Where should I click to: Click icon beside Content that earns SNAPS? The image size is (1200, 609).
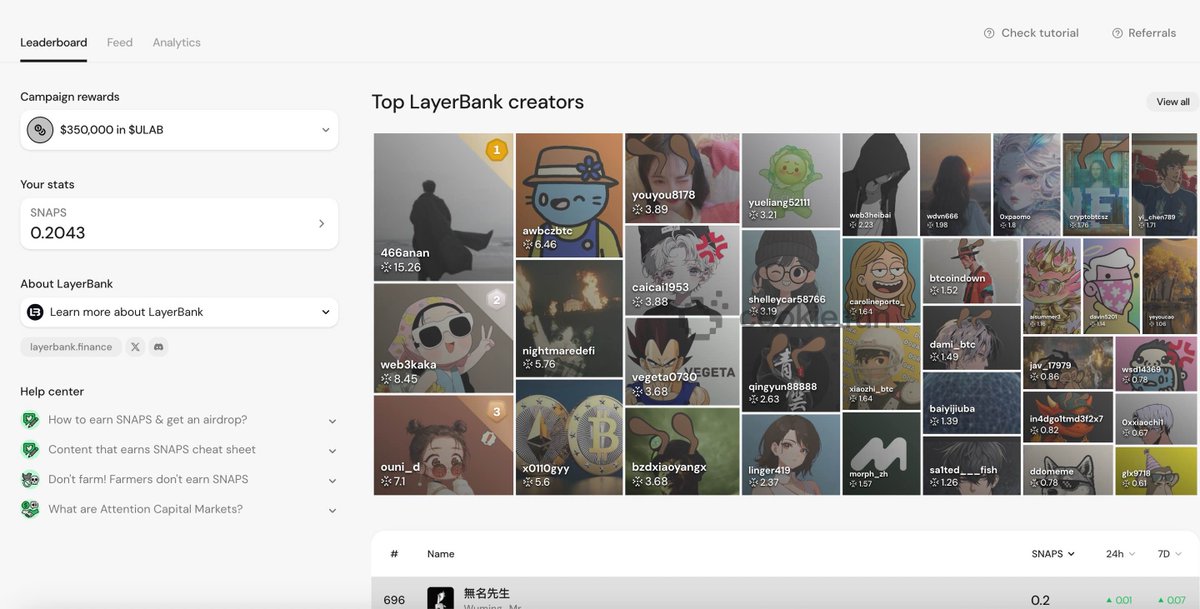coord(30,450)
